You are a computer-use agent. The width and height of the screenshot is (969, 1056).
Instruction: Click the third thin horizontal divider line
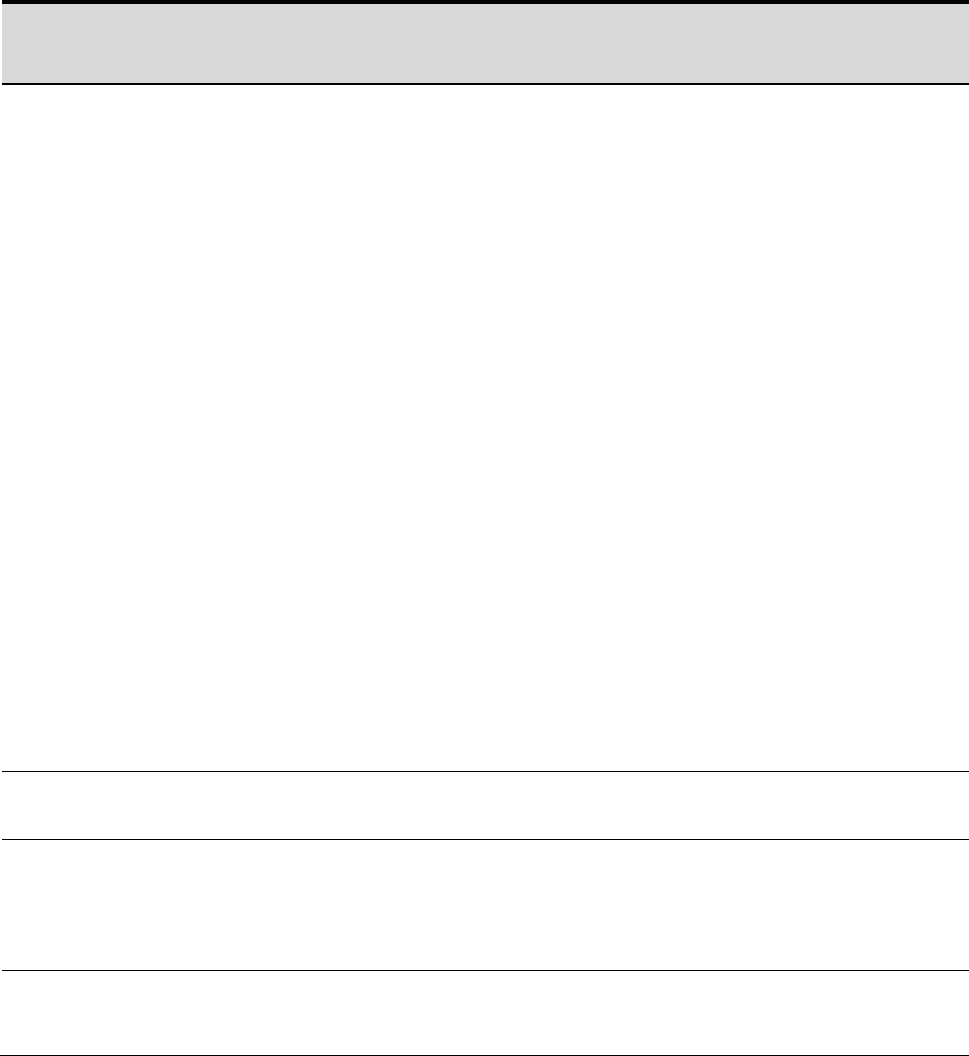[x=484, y=970]
